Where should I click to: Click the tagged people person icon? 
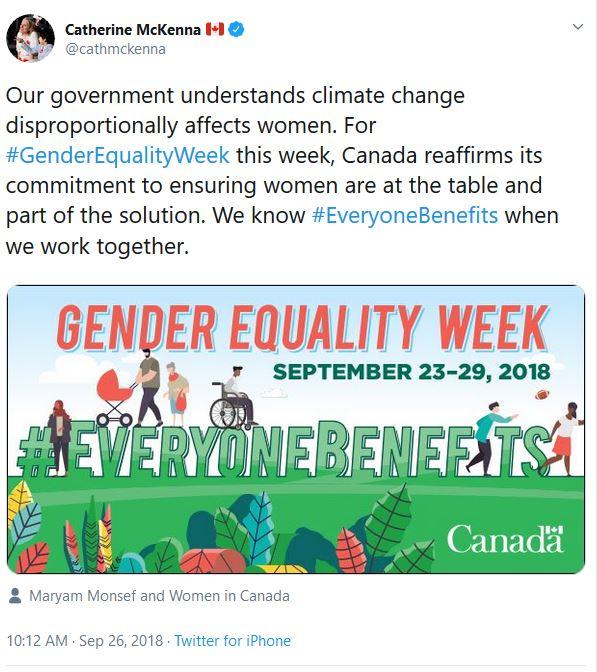point(15,595)
